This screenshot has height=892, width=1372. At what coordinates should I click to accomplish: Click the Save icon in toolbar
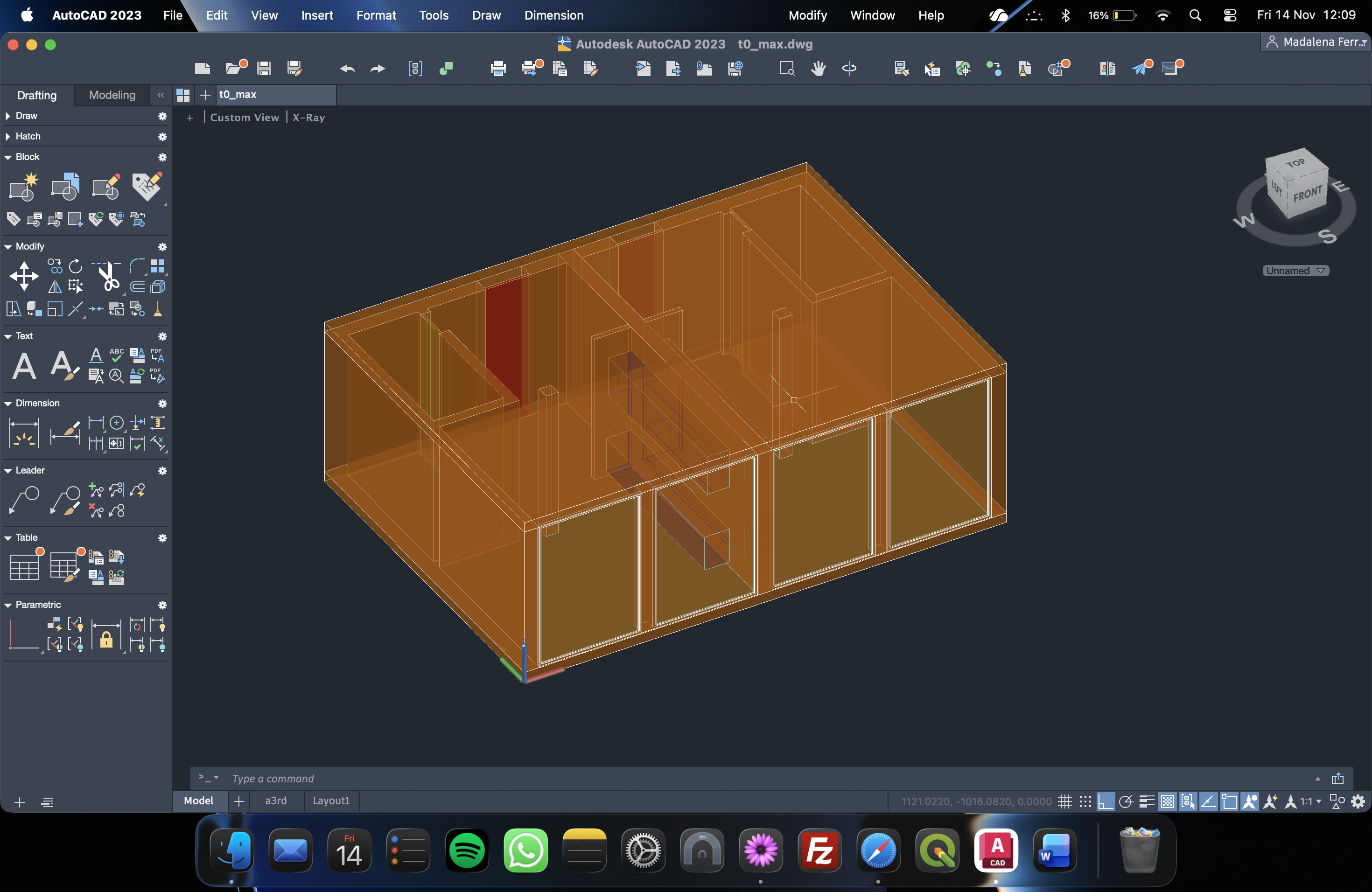tap(264, 69)
